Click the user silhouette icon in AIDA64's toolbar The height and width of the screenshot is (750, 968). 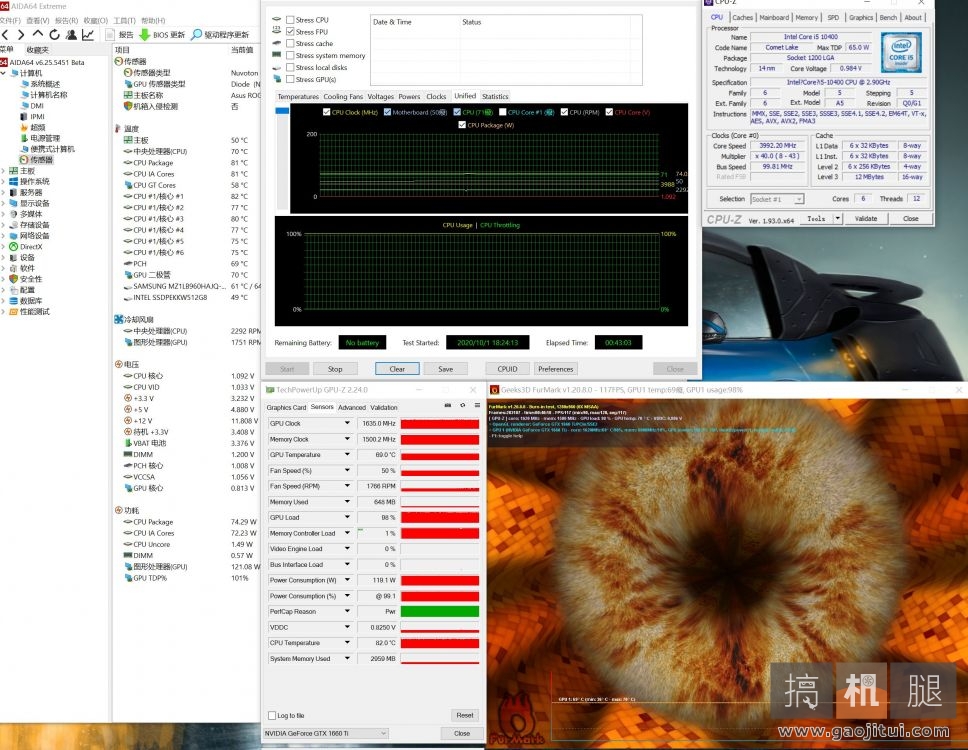[71, 35]
